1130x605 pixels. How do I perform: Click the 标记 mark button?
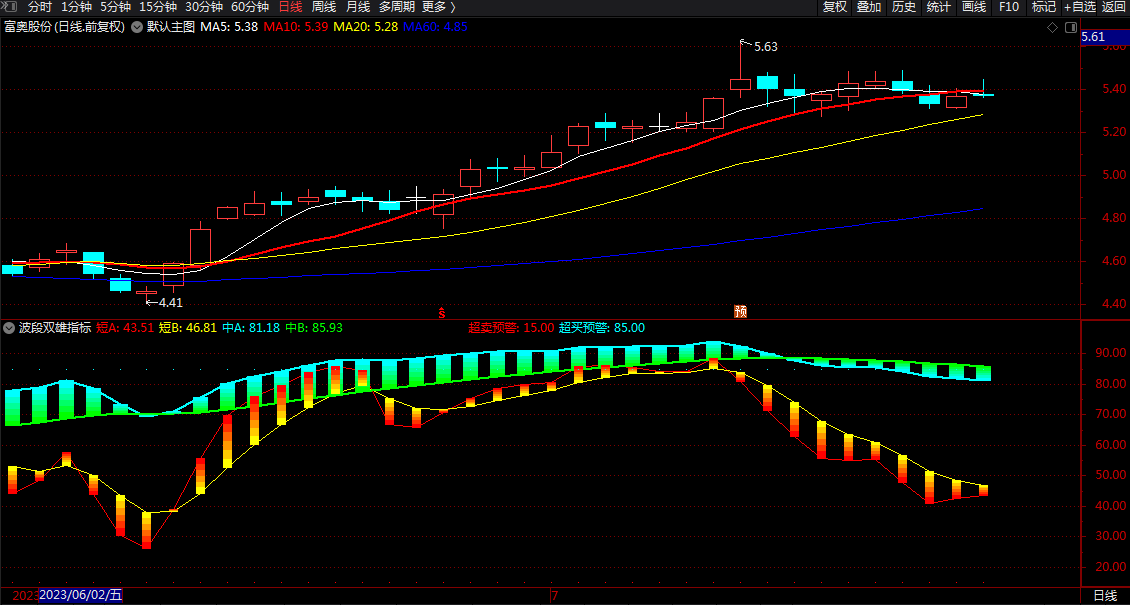point(1044,7)
